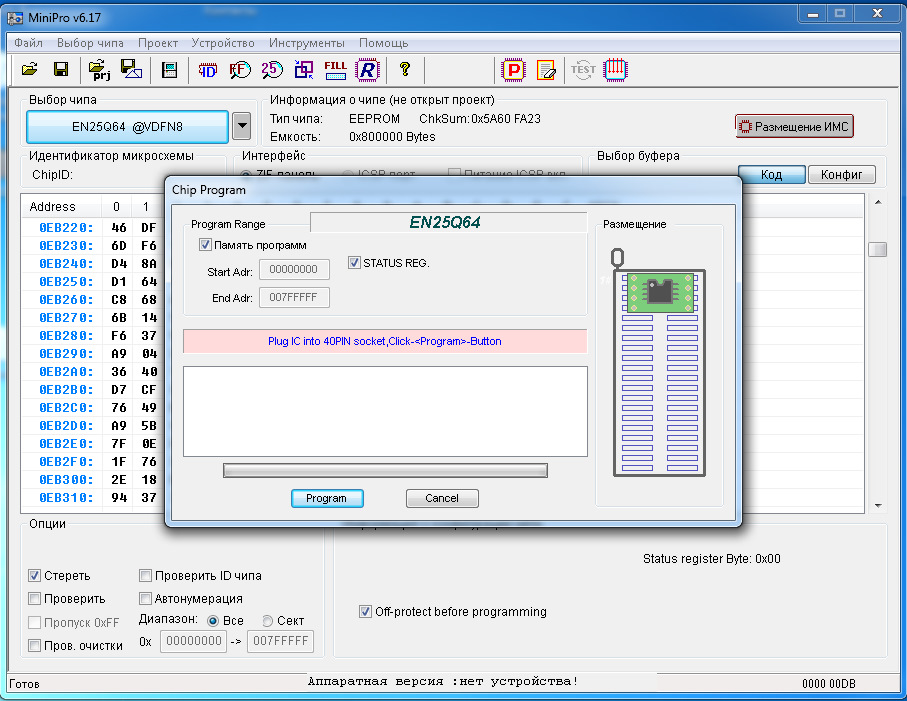Click the chip info toolbar icon
This screenshot has height=701, width=907.
coord(169,70)
